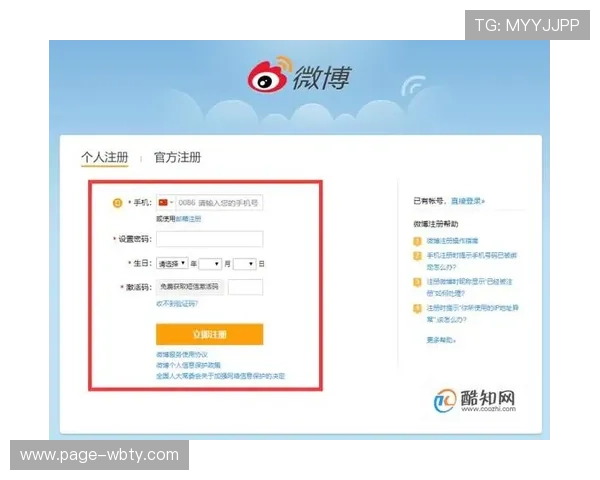Open the 邮箱注册 link
Viewport: 600px width, 480px height.
[188, 219]
